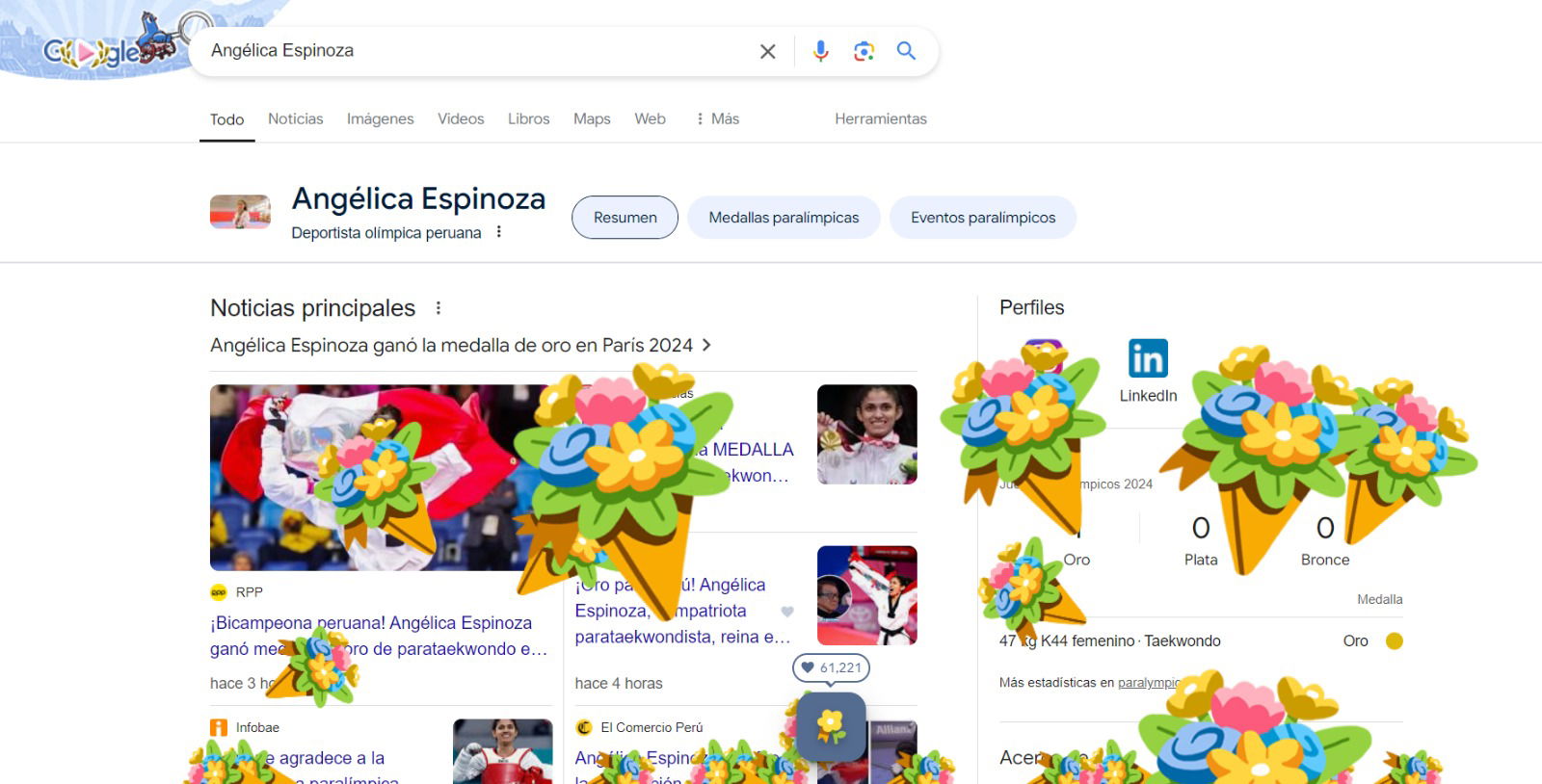Screen dimensions: 1542x784
Task: Select the Medallas paralímpicas chip
Action: tap(784, 218)
